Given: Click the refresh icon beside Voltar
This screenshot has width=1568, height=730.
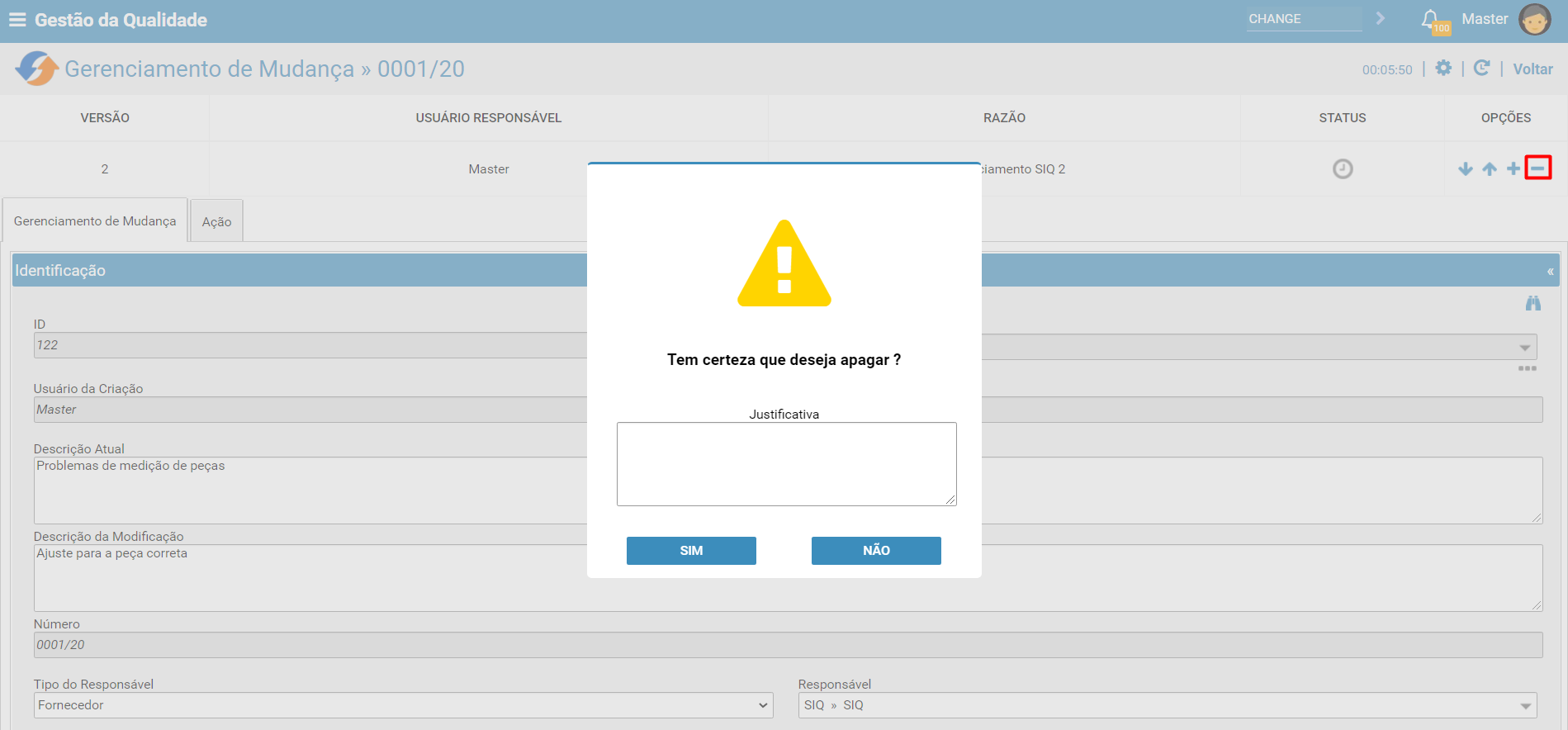Looking at the screenshot, I should [x=1481, y=68].
